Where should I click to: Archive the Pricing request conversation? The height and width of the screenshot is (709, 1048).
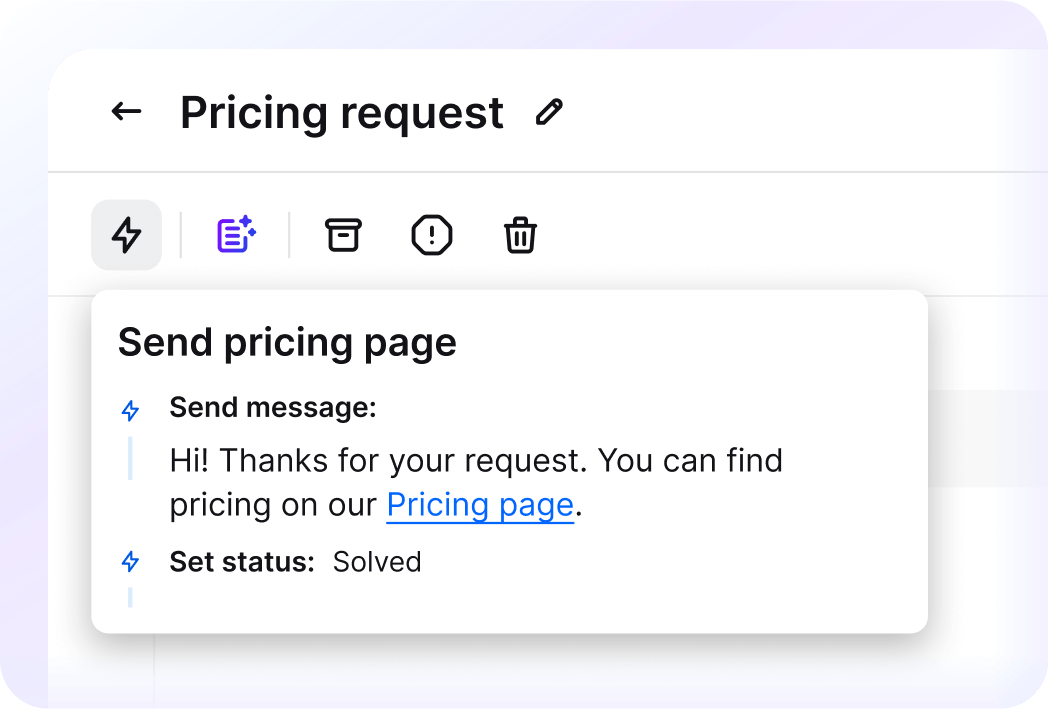pos(342,235)
